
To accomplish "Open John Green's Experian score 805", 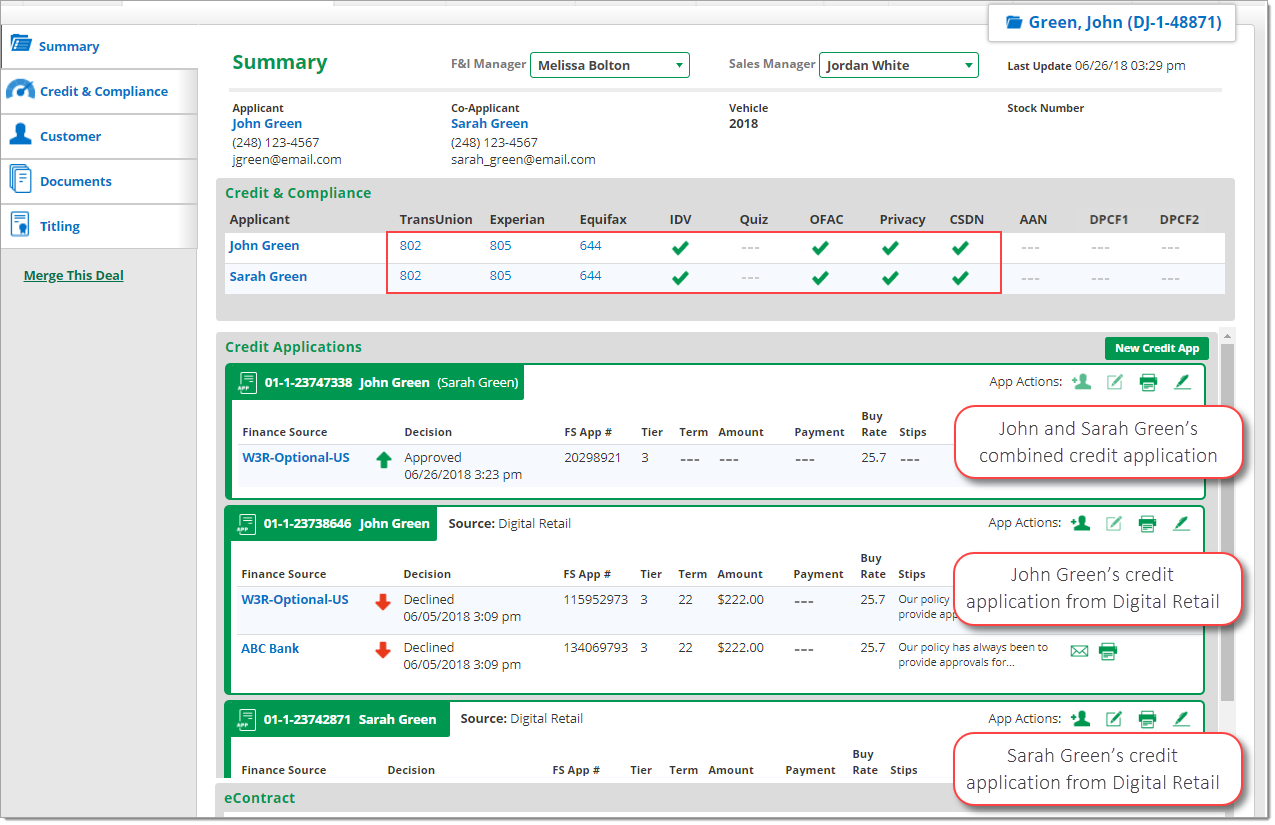I will click(500, 246).
